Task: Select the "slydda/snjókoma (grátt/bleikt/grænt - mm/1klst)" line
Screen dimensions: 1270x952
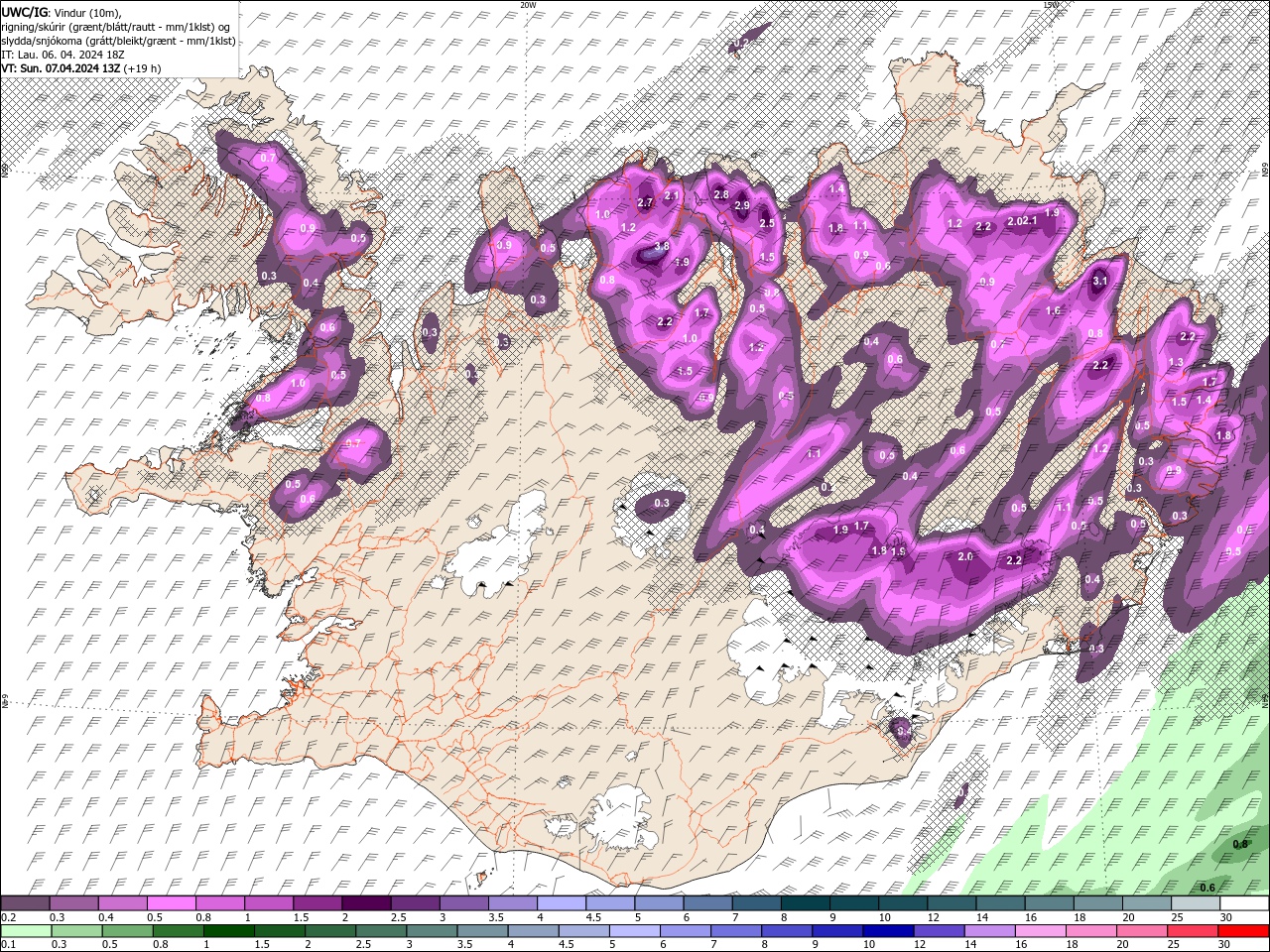Action: tap(118, 41)
